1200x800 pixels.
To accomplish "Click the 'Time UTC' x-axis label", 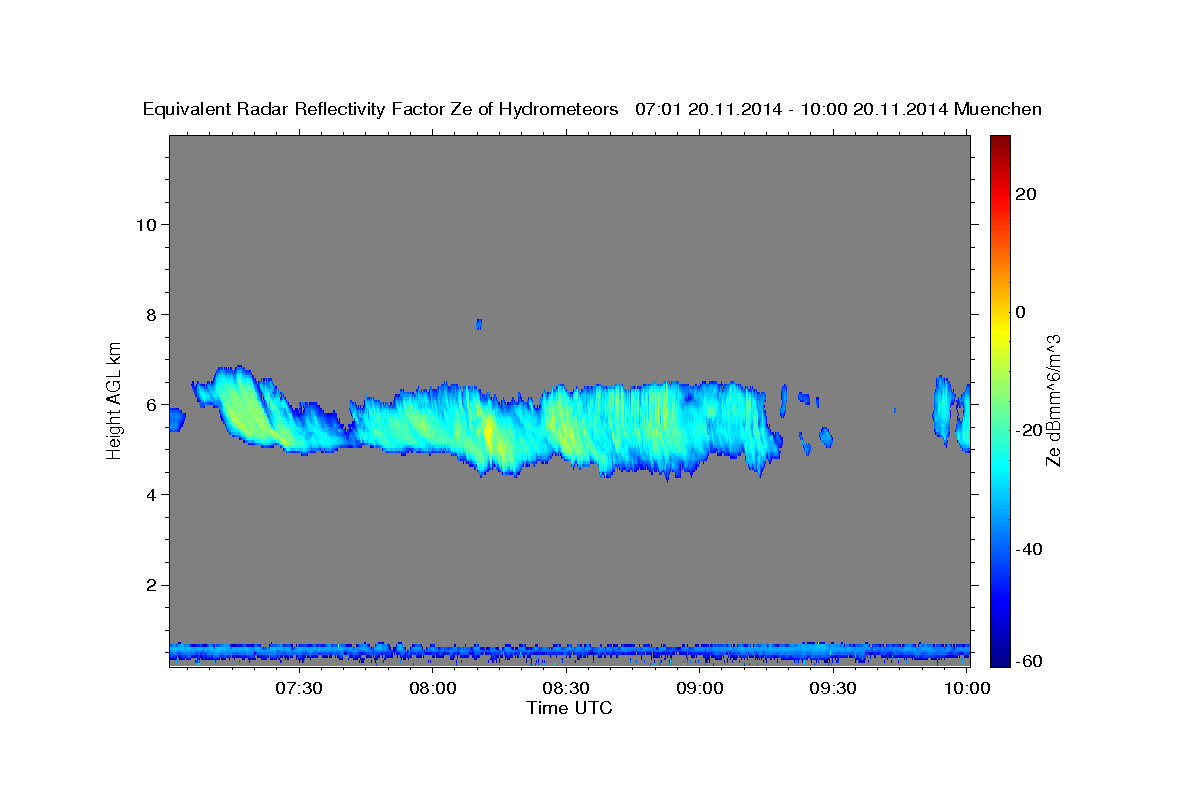I will (569, 708).
